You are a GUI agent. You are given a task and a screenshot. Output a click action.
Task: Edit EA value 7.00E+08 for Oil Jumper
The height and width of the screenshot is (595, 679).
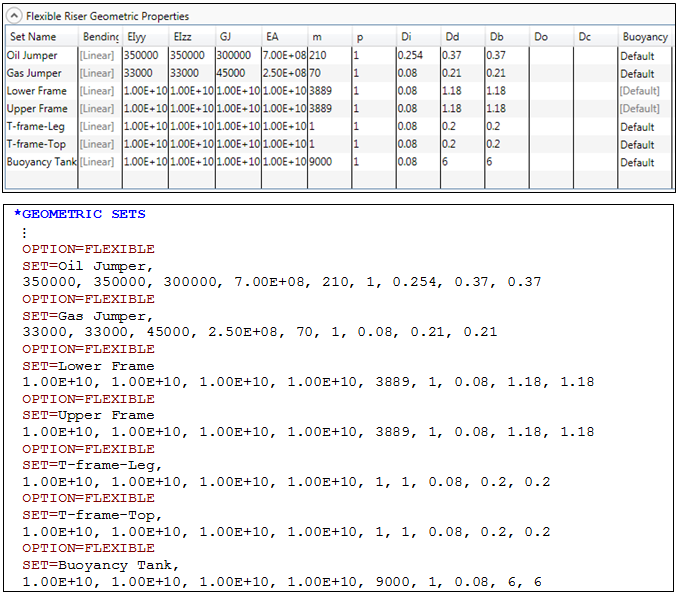click(x=285, y=55)
